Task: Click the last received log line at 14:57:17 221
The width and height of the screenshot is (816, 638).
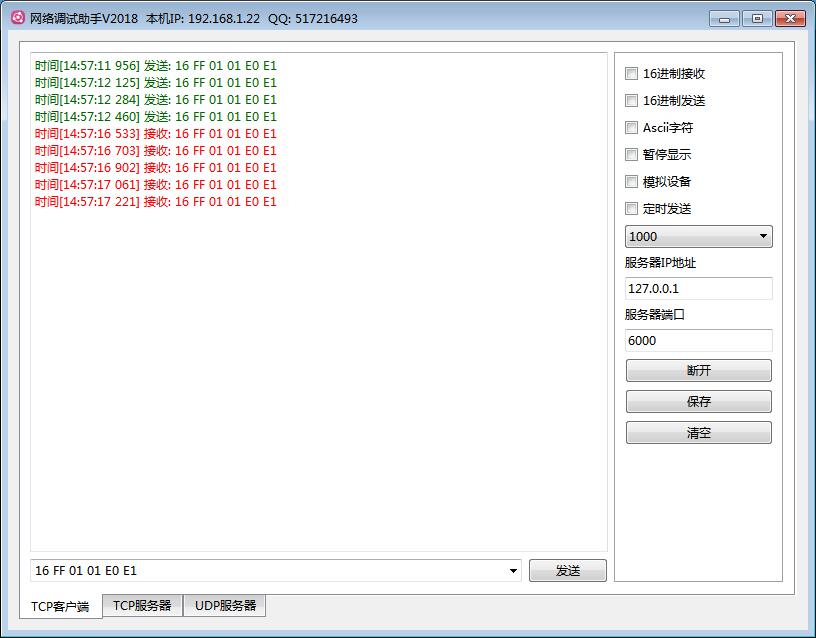Action: [156, 202]
